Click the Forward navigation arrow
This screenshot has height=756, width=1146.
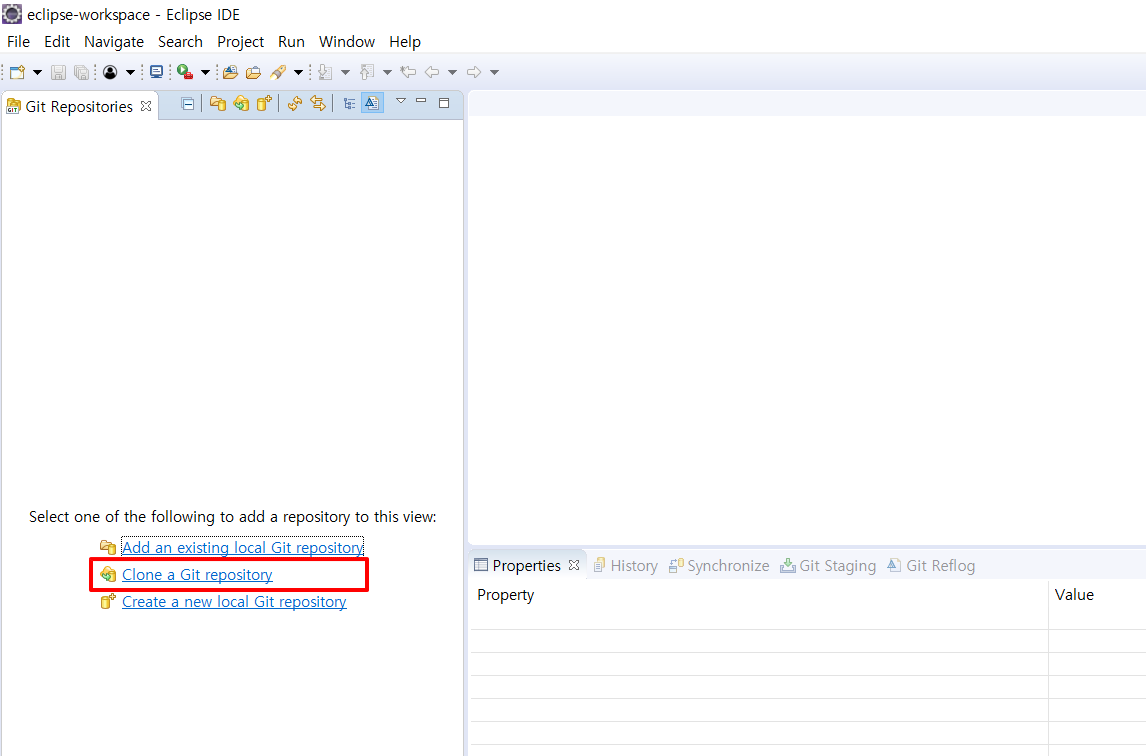point(474,72)
